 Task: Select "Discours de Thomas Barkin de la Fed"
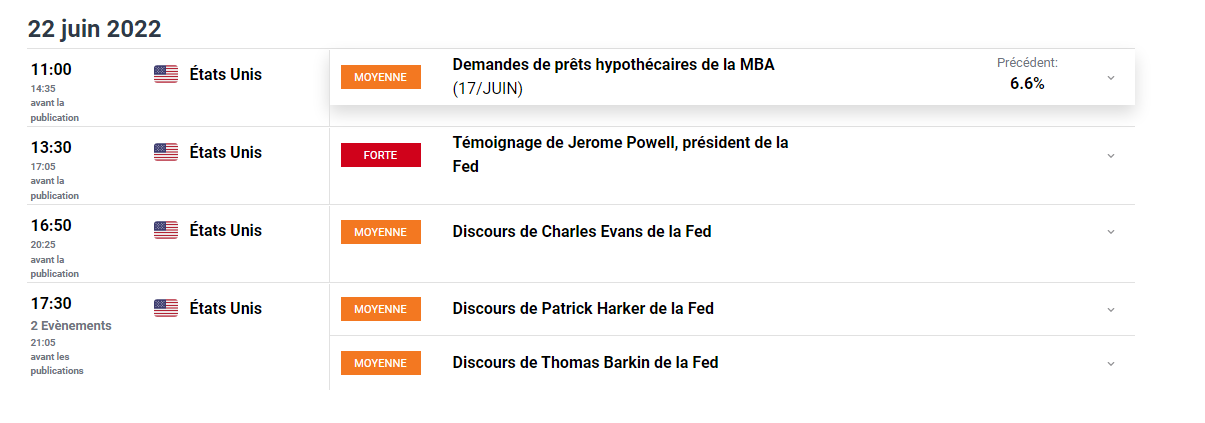[585, 362]
